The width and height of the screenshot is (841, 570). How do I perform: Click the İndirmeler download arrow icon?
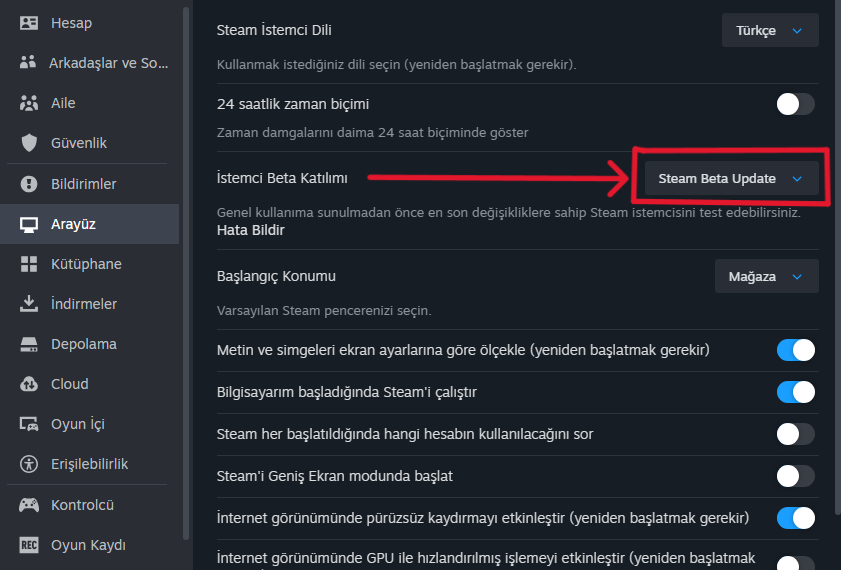tap(29, 304)
